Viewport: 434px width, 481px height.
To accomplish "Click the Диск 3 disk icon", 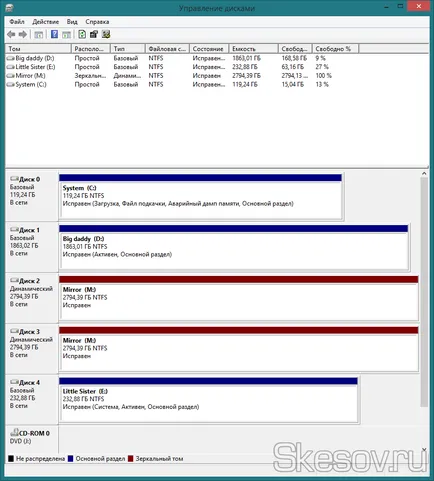I will pyautogui.click(x=14, y=331).
